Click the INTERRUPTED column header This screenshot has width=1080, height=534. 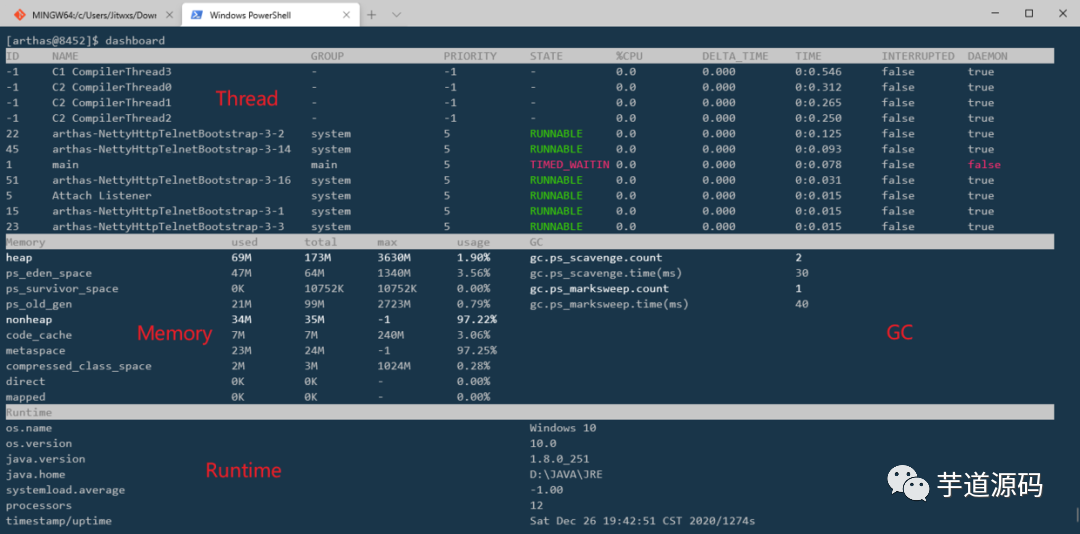pyautogui.click(x=918, y=56)
